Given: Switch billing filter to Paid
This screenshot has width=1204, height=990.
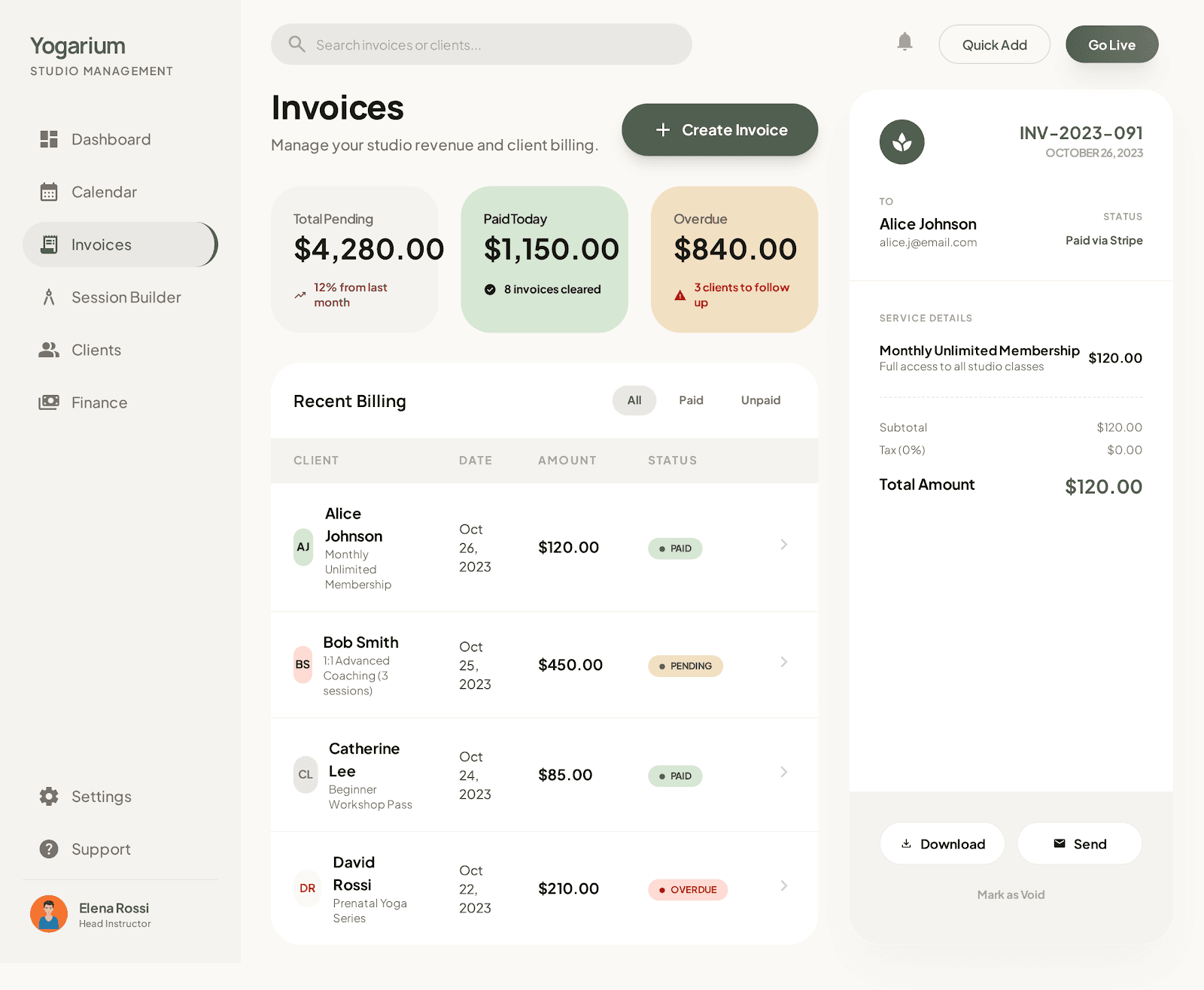Looking at the screenshot, I should tap(690, 399).
